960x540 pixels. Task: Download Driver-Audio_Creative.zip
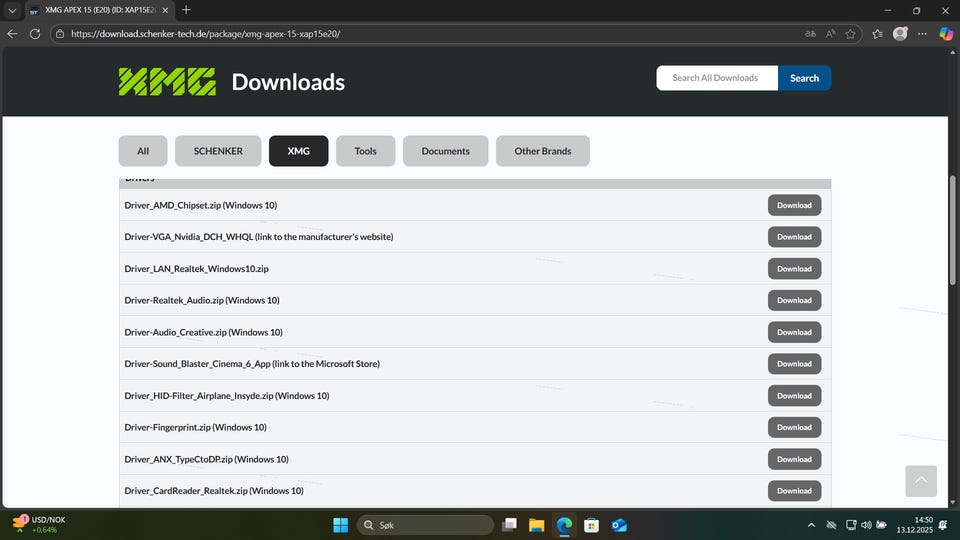point(795,332)
